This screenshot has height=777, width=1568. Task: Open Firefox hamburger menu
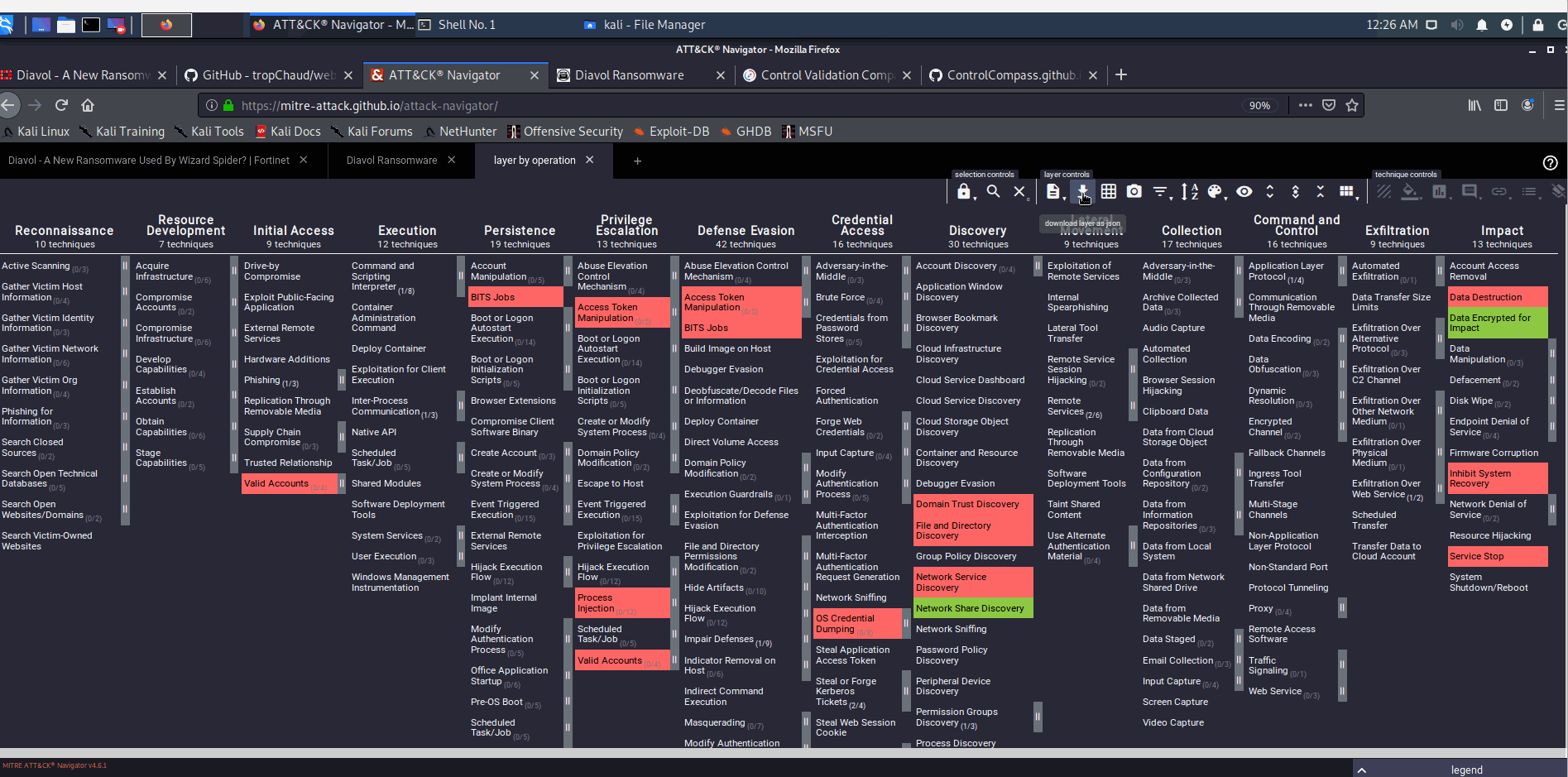click(x=1559, y=105)
